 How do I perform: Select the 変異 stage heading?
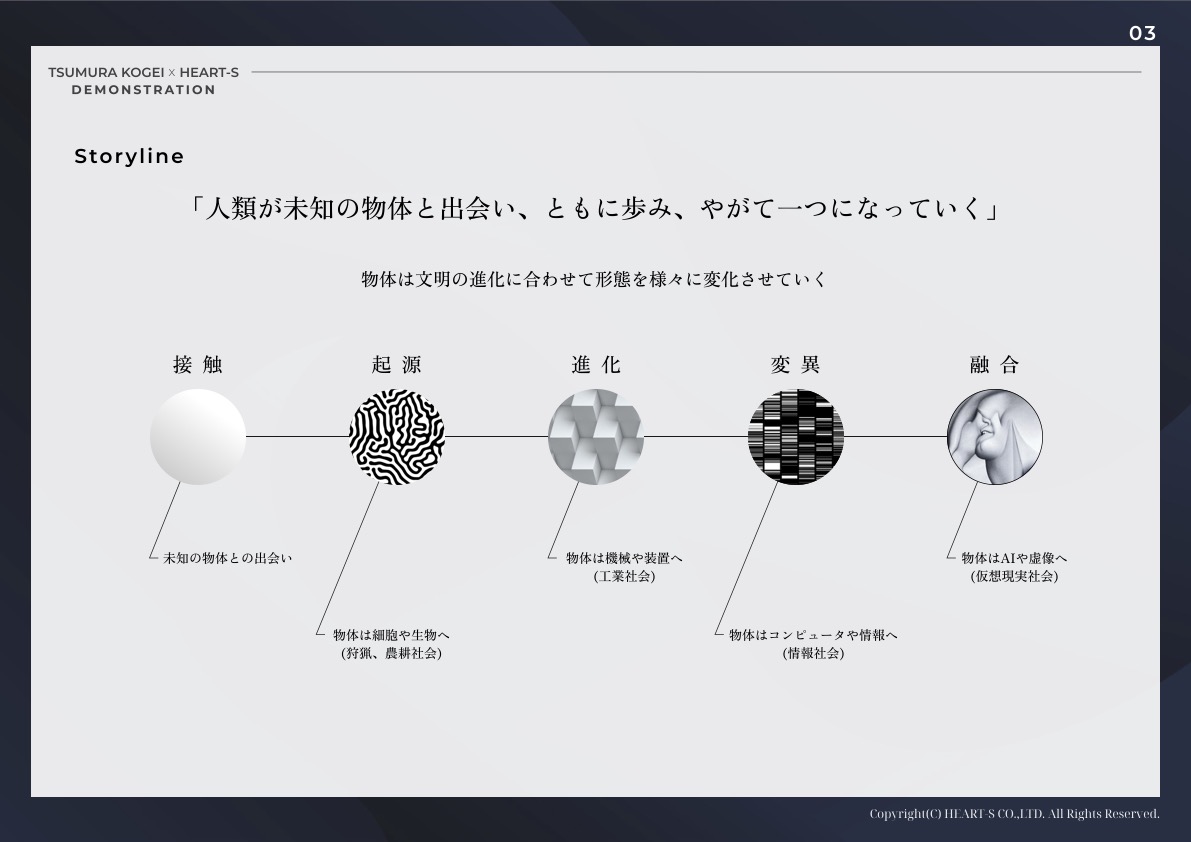point(796,365)
